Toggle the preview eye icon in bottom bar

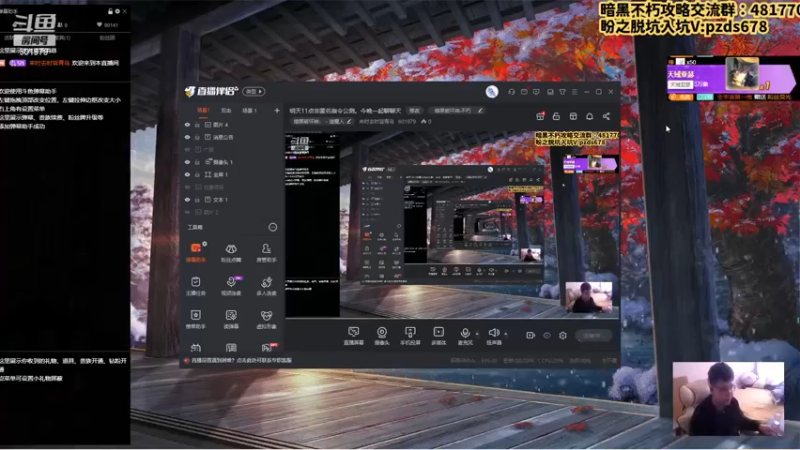point(547,335)
